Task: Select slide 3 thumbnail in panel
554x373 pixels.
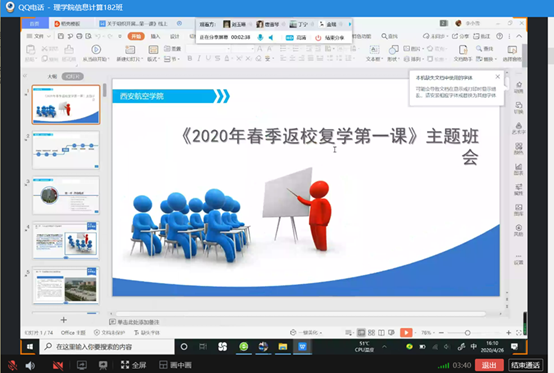Action: click(x=66, y=195)
